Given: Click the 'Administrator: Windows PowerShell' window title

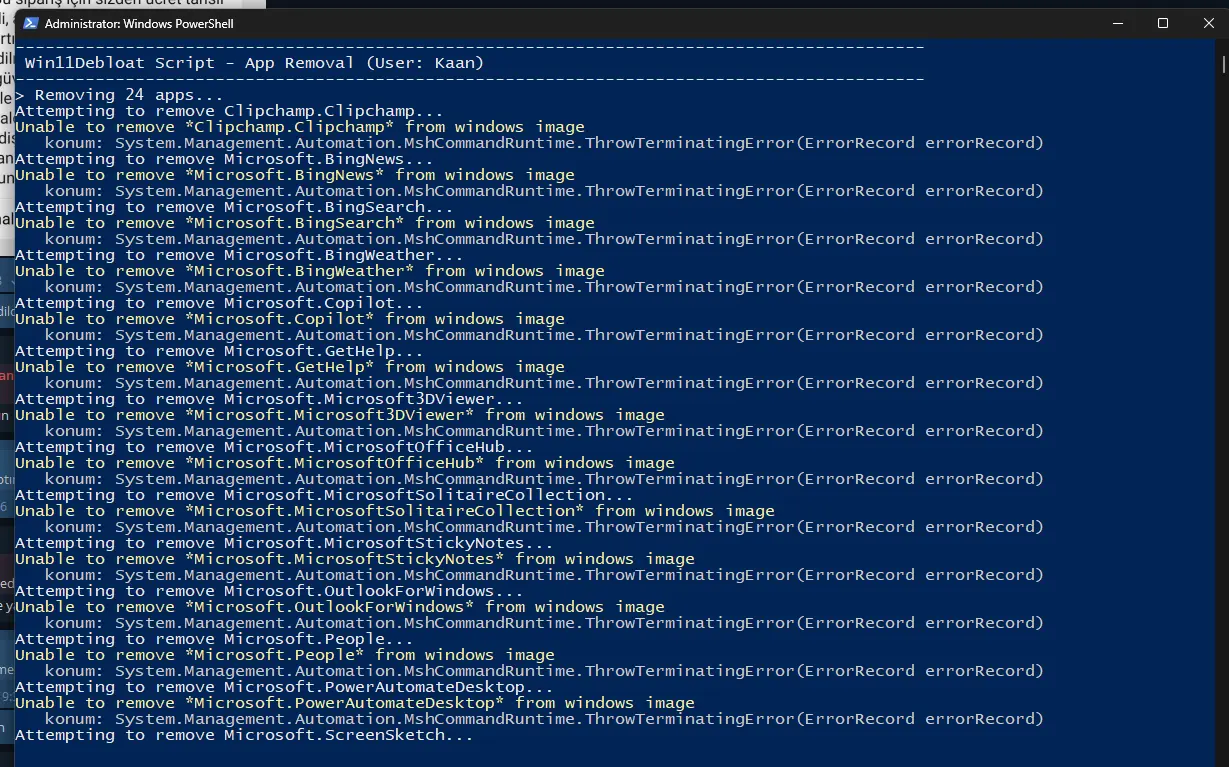Looking at the screenshot, I should pyautogui.click(x=139, y=23).
